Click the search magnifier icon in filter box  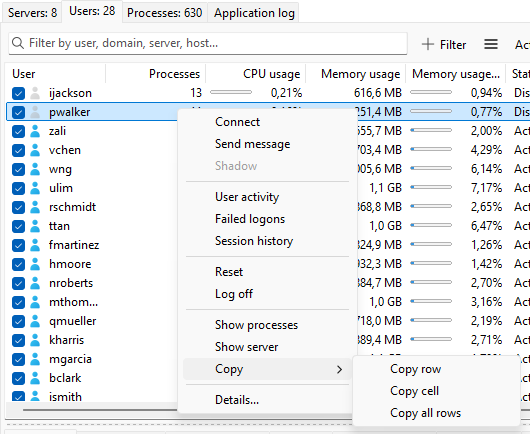tap(18, 43)
